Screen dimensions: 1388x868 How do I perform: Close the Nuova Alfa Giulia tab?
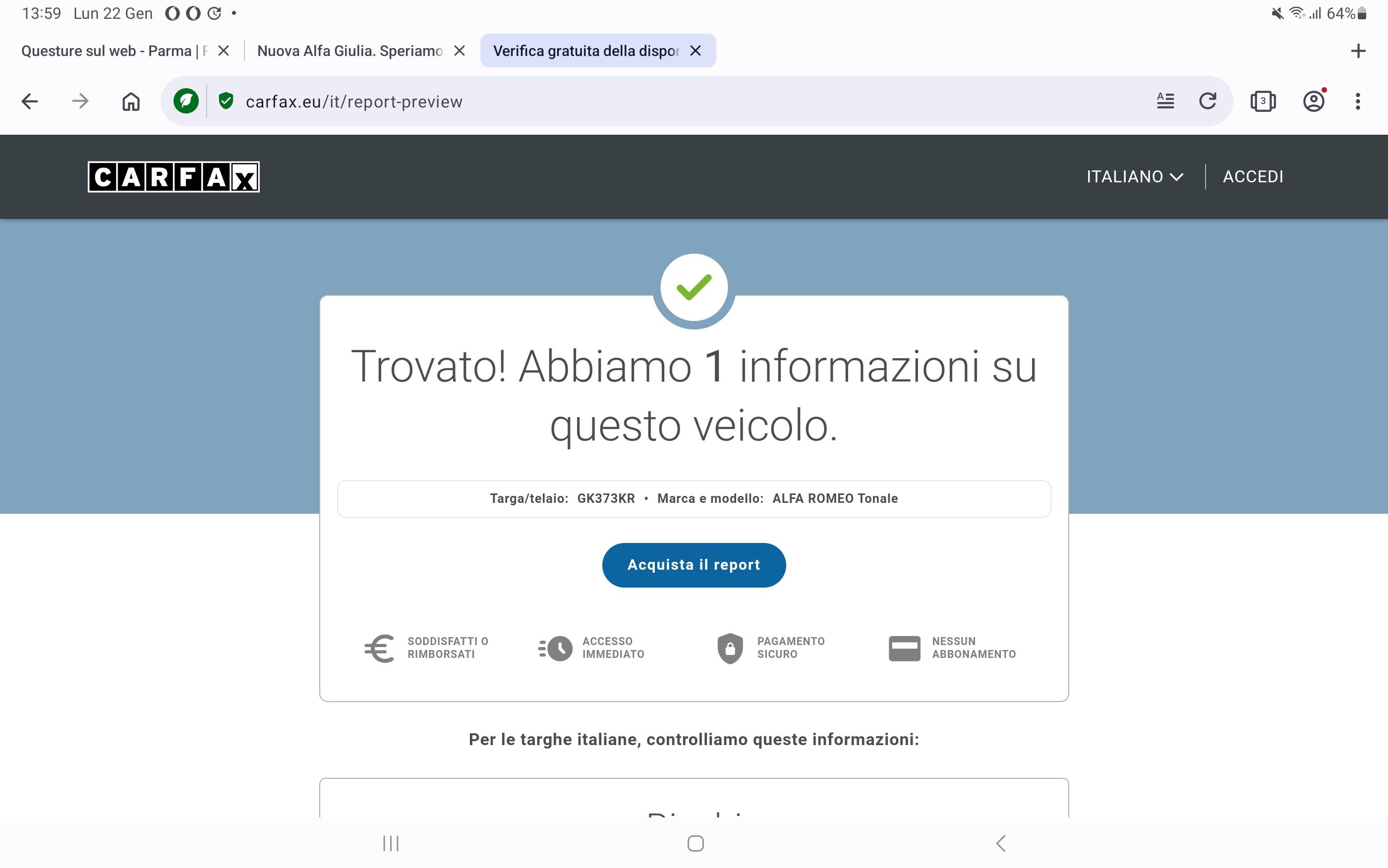point(460,51)
